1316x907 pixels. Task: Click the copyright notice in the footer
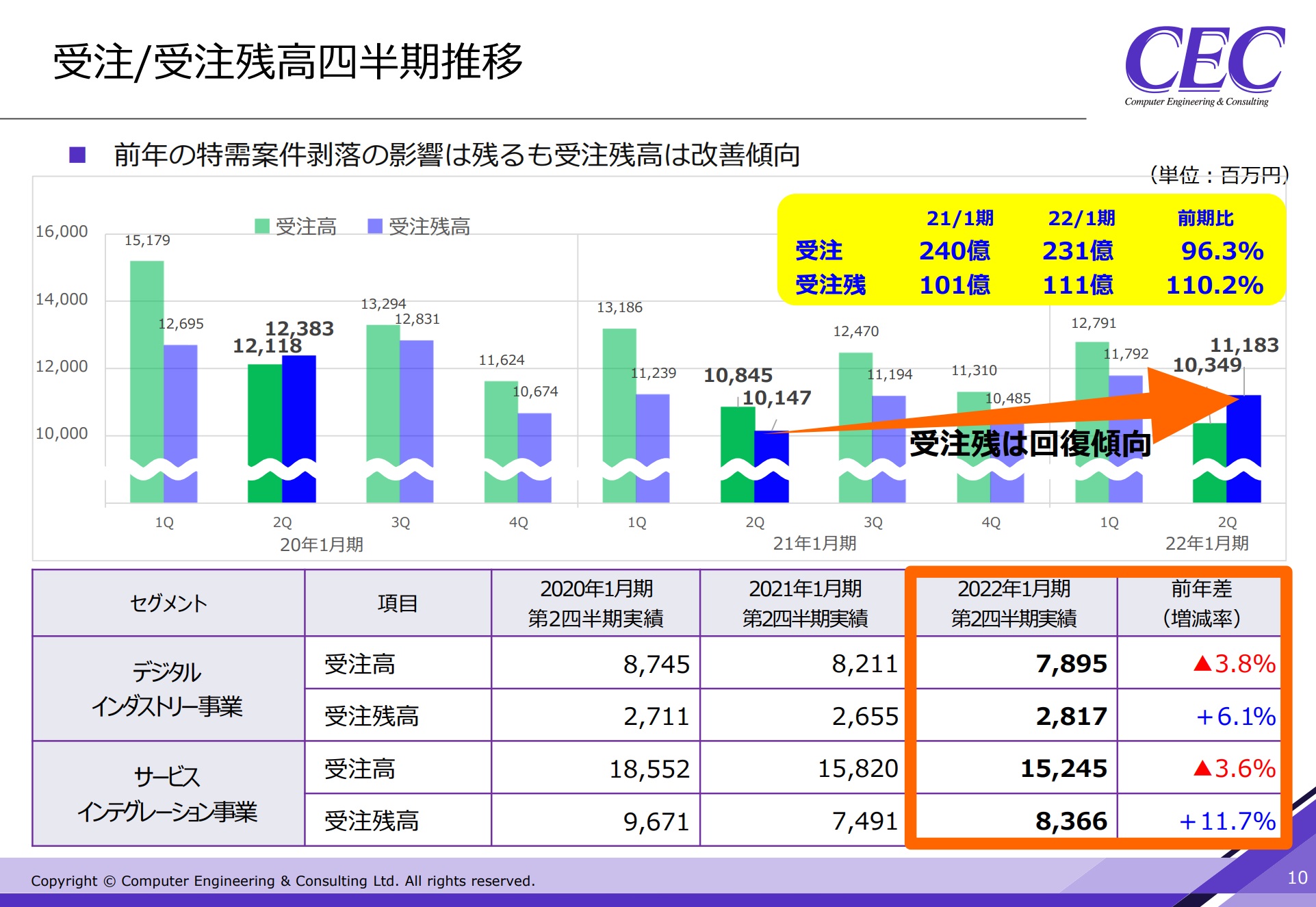pos(283,881)
